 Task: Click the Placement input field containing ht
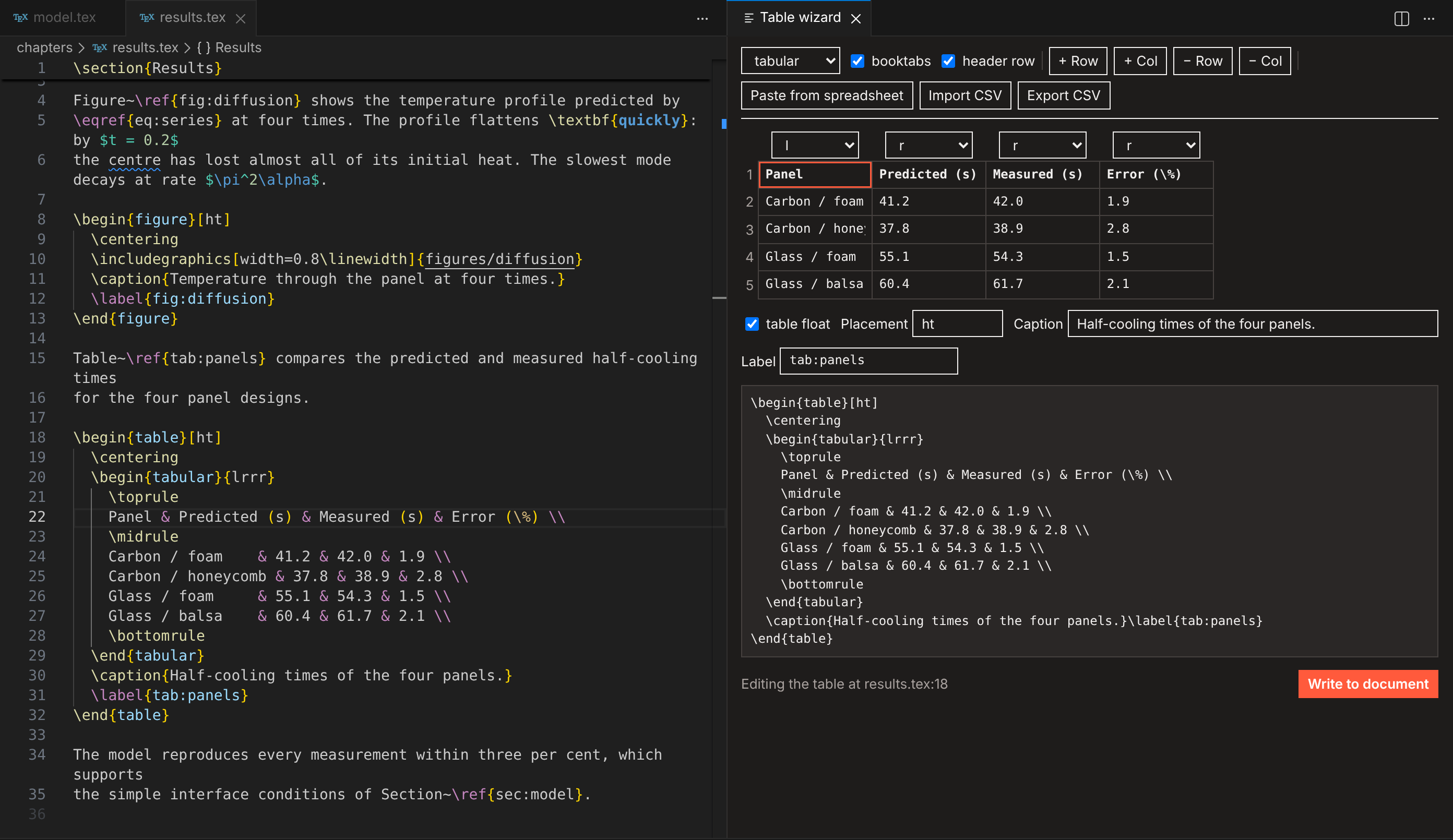pos(957,324)
